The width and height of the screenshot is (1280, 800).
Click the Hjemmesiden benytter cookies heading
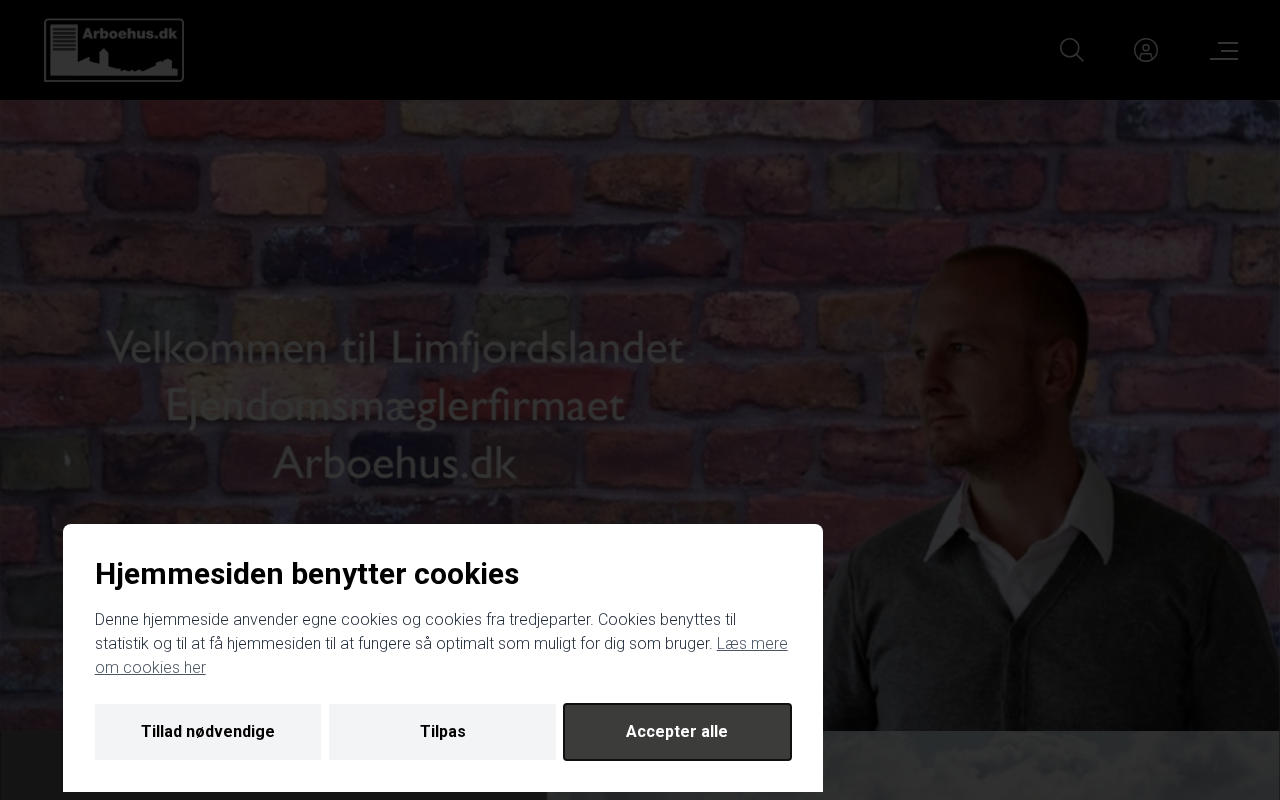307,574
